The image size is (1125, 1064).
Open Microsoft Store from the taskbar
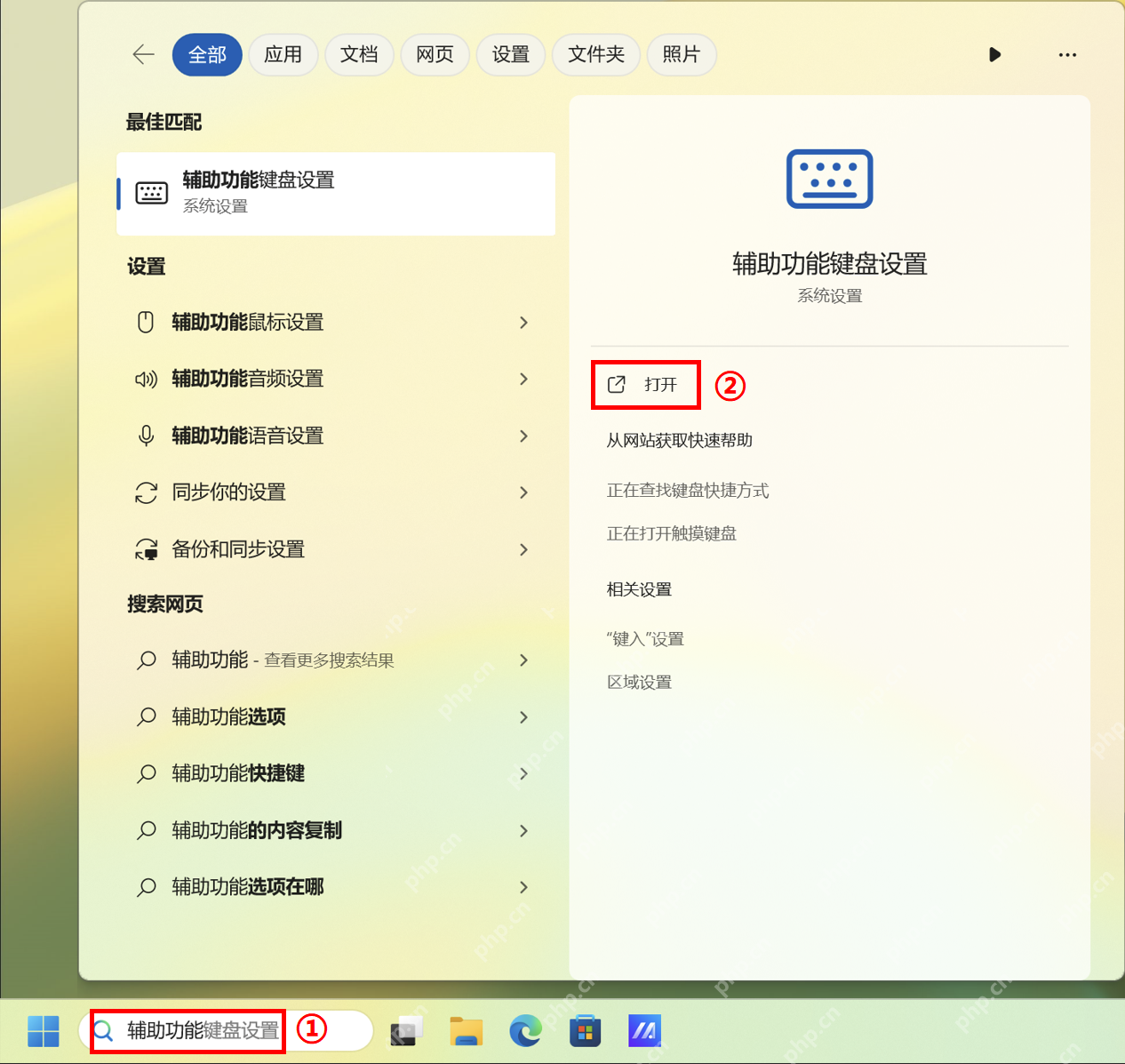[x=585, y=1031]
